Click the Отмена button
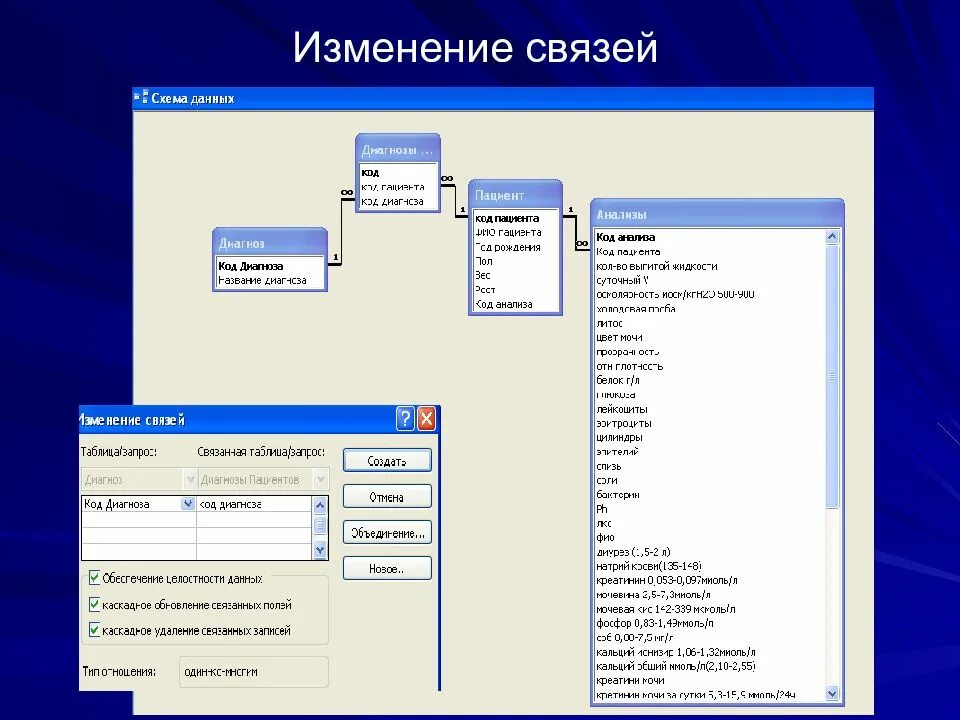Screen dimensions: 960x720 pyautogui.click(x=387, y=497)
